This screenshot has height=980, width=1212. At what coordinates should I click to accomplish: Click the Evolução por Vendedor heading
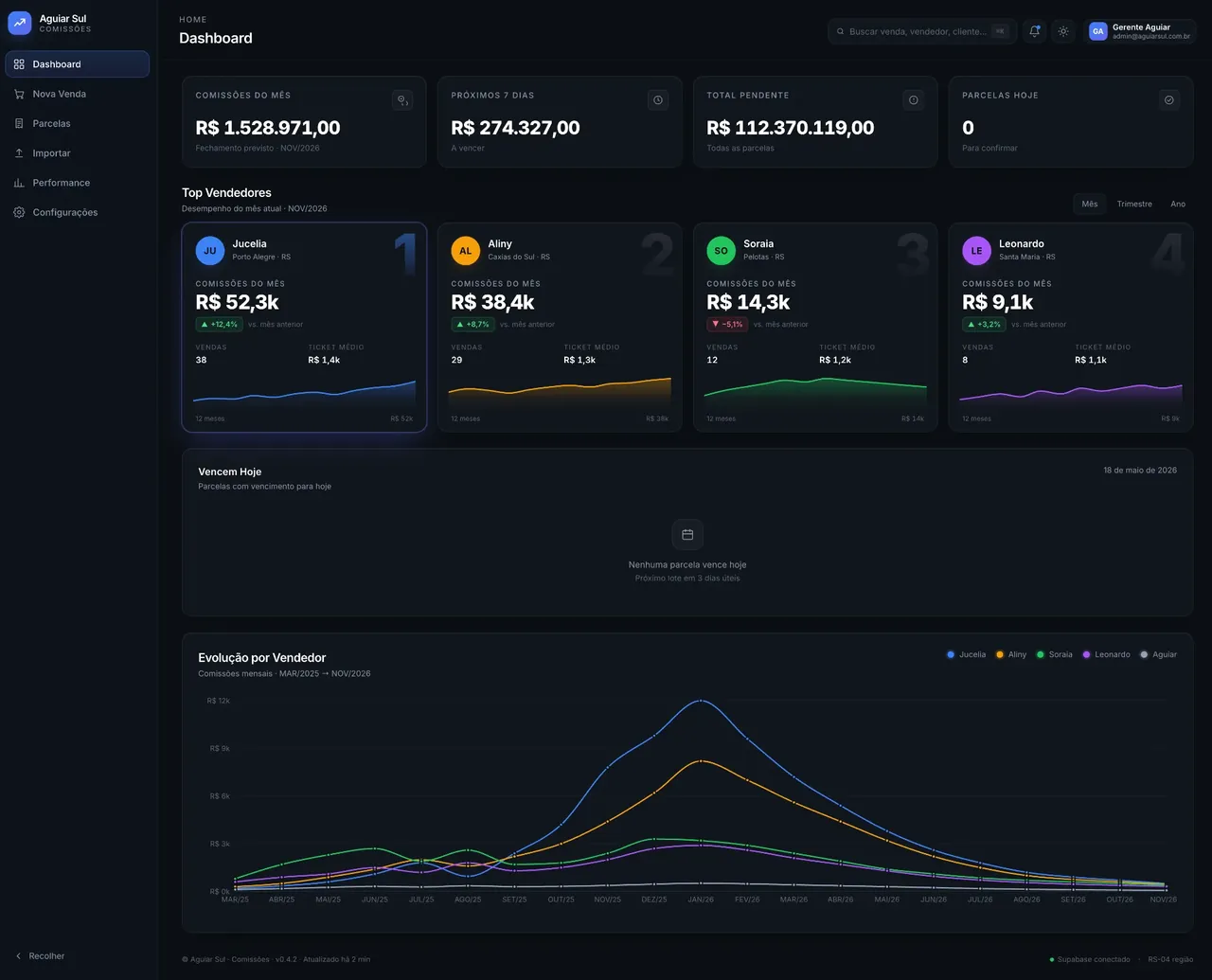[x=262, y=658]
